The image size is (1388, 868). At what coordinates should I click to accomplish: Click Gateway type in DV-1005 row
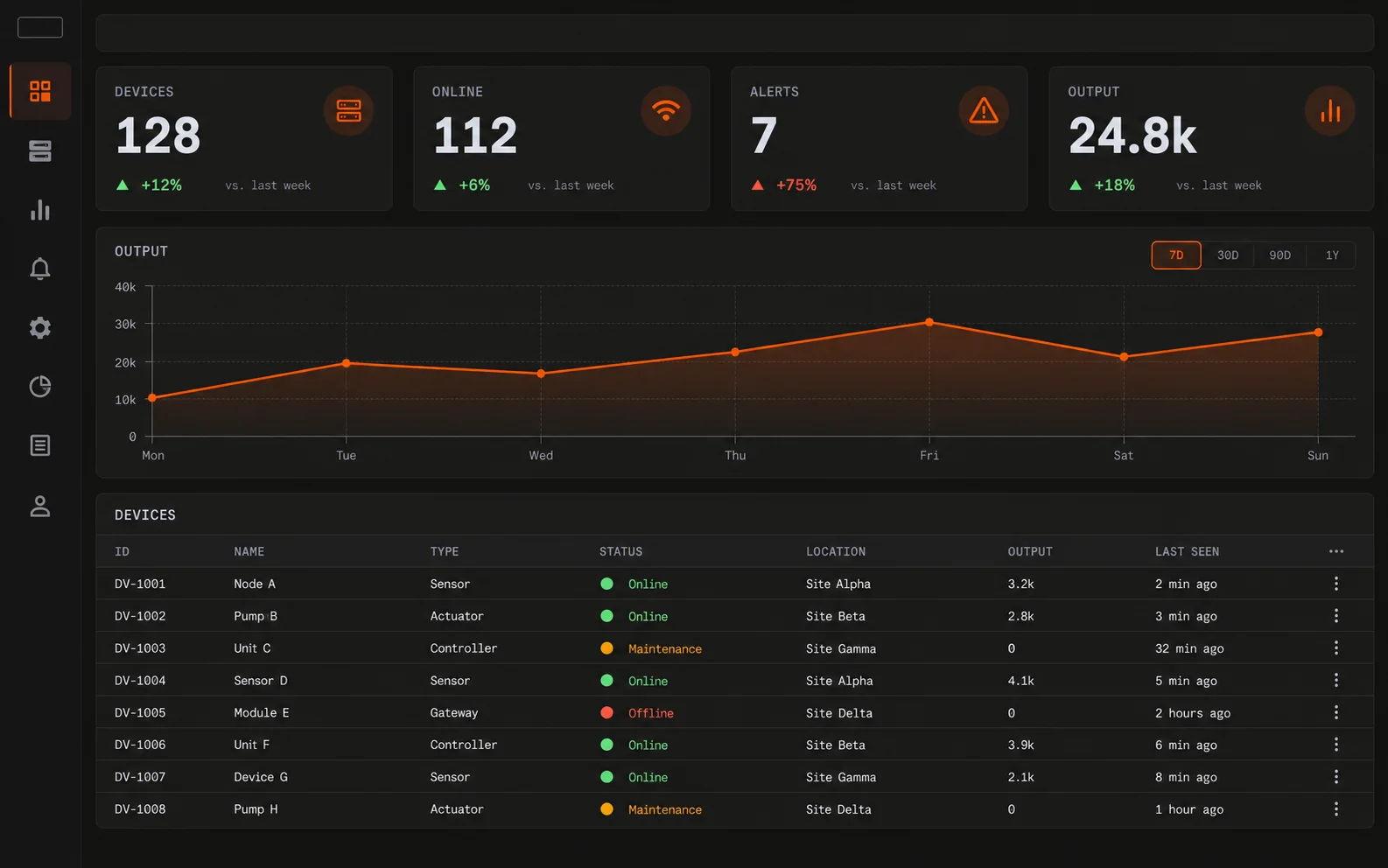(x=454, y=713)
